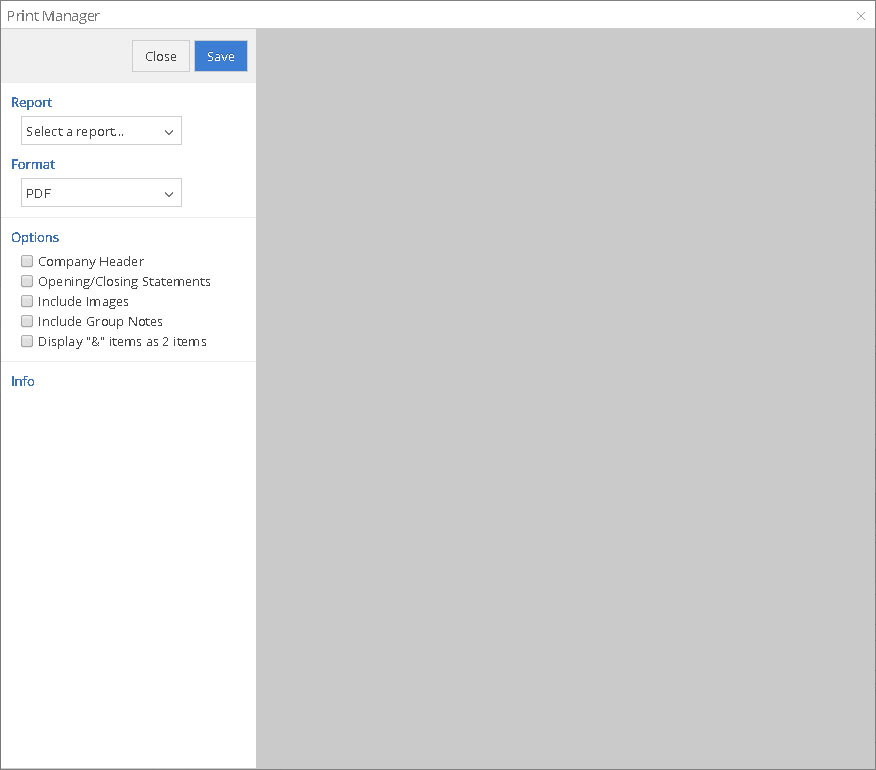Image resolution: width=876 pixels, height=770 pixels.
Task: Click the Print Manager title text
Action: tap(53, 16)
